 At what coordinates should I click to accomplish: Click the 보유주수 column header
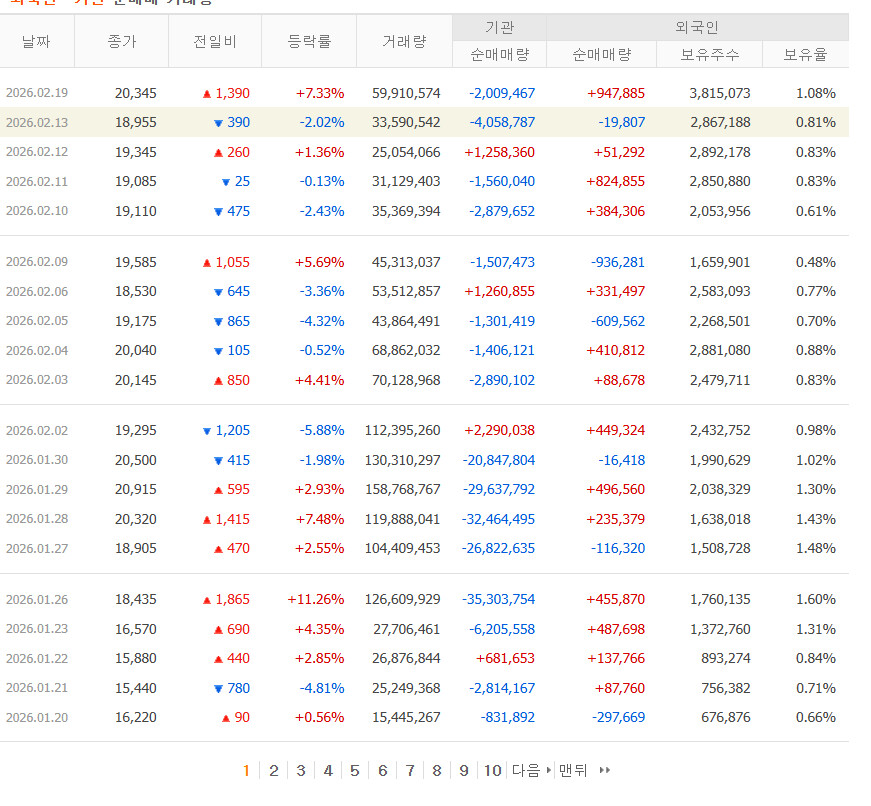coord(709,54)
